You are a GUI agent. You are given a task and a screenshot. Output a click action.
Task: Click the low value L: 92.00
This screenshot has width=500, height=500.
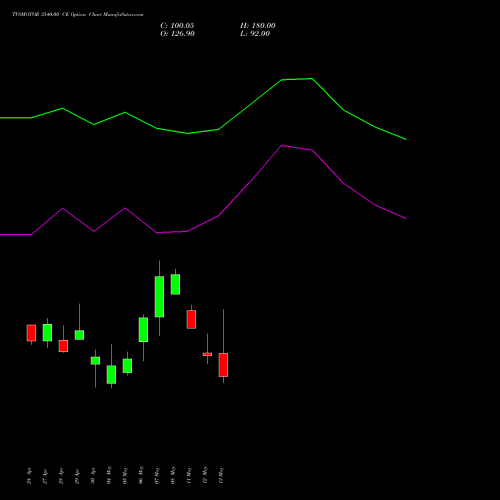pyautogui.click(x=255, y=34)
